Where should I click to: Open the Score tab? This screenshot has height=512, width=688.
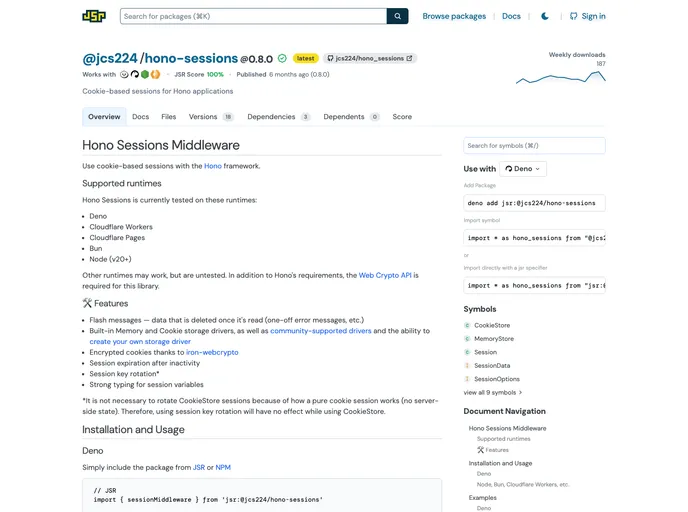point(402,117)
